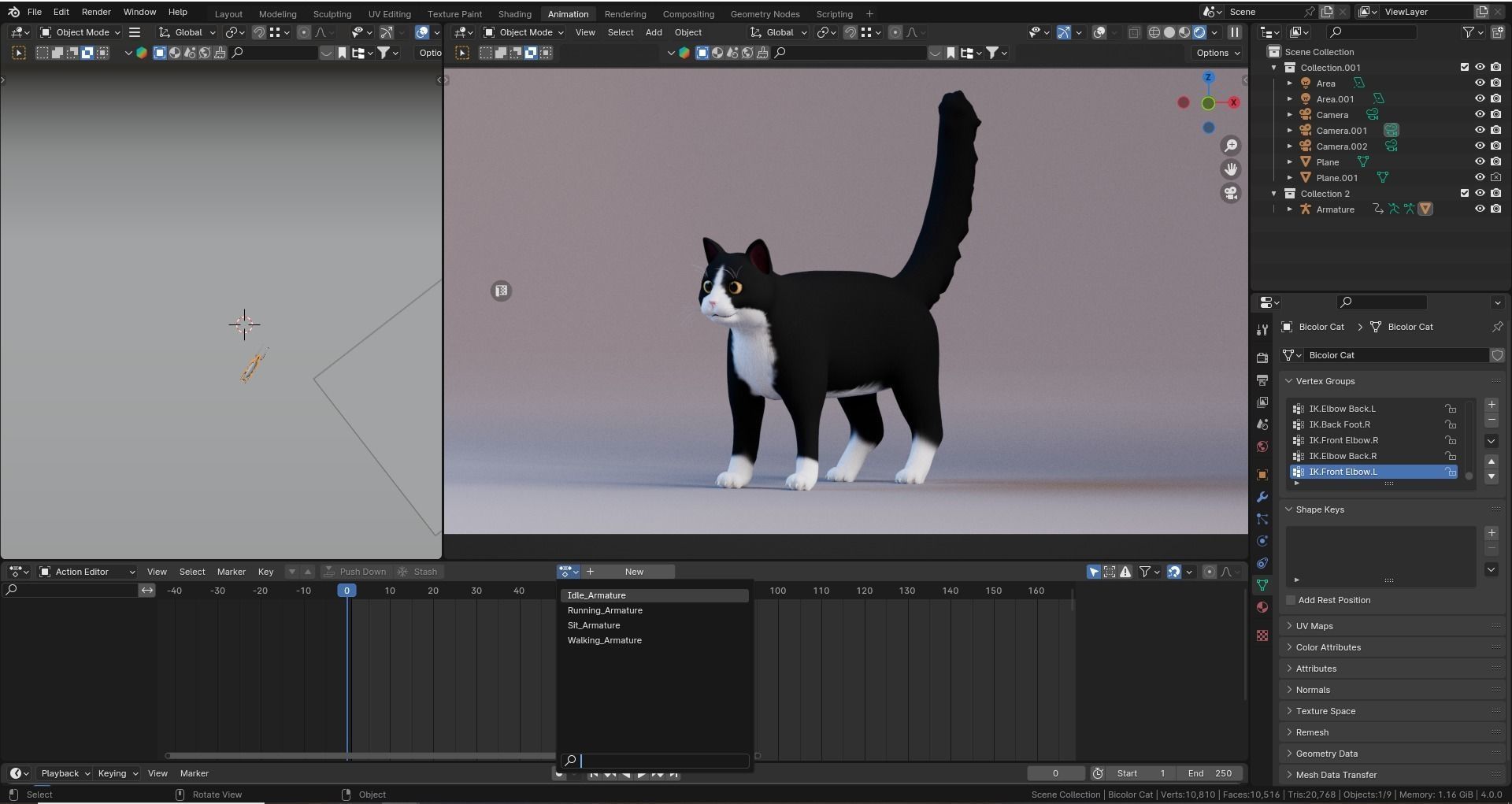
Task: Click the Blender logo menu icon
Action: click(13, 12)
